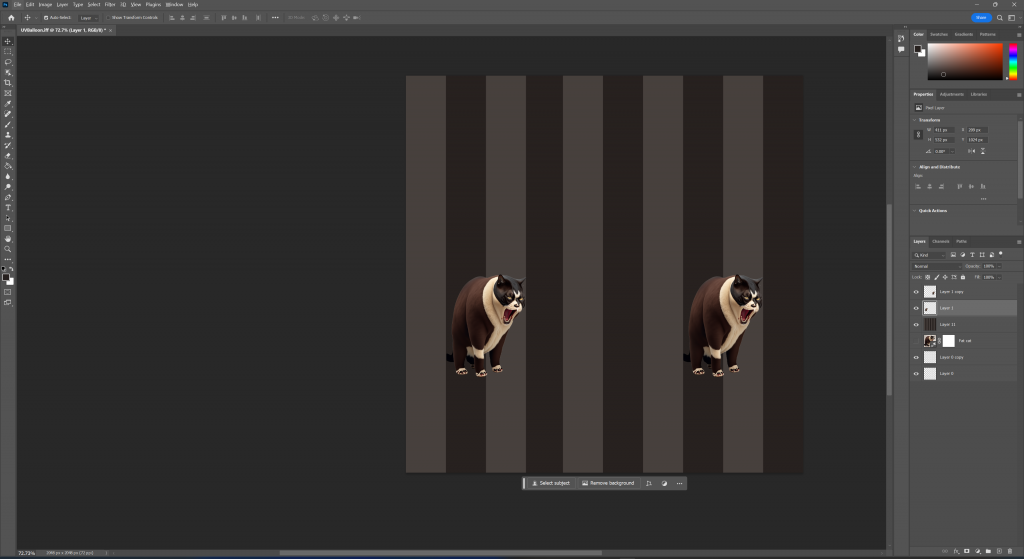Switch to the Swatches tab
Image resolution: width=1024 pixels, height=559 pixels.
pos(938,35)
